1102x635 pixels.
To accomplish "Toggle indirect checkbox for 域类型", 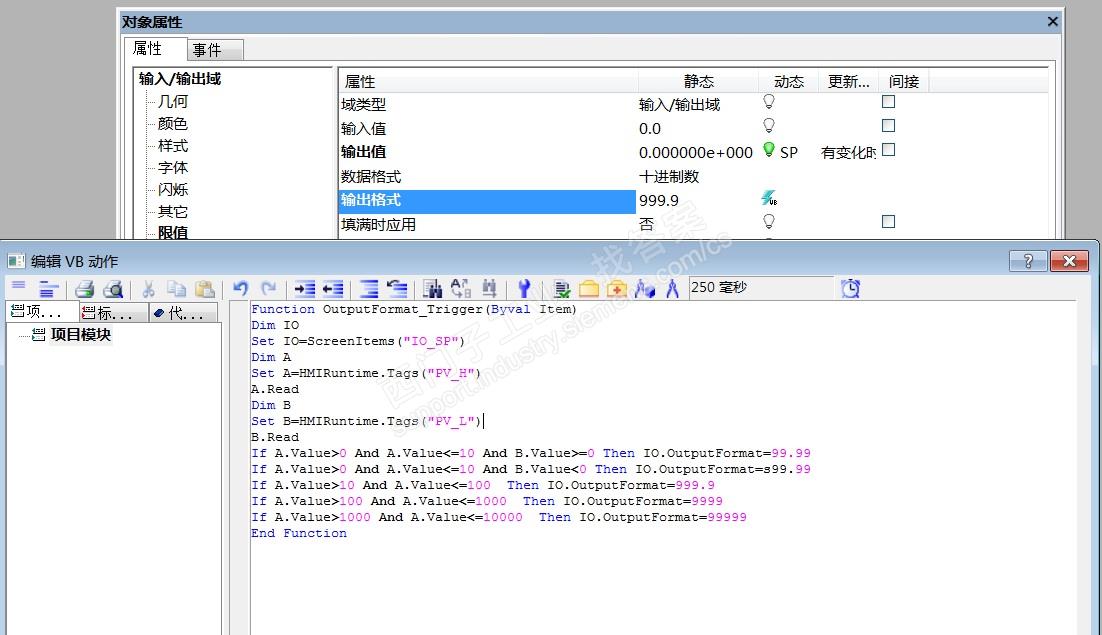I will [888, 102].
